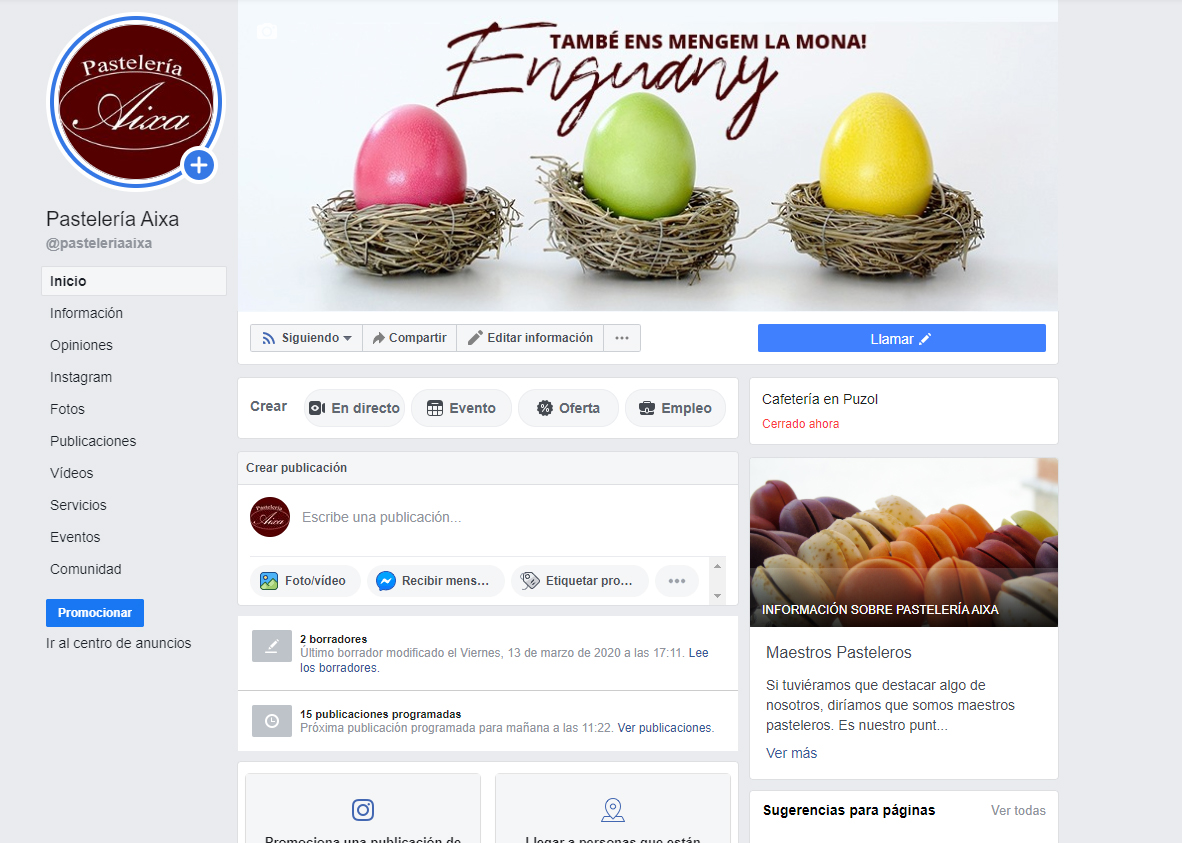
Task: Expand the Ver más description link
Action: click(x=792, y=753)
